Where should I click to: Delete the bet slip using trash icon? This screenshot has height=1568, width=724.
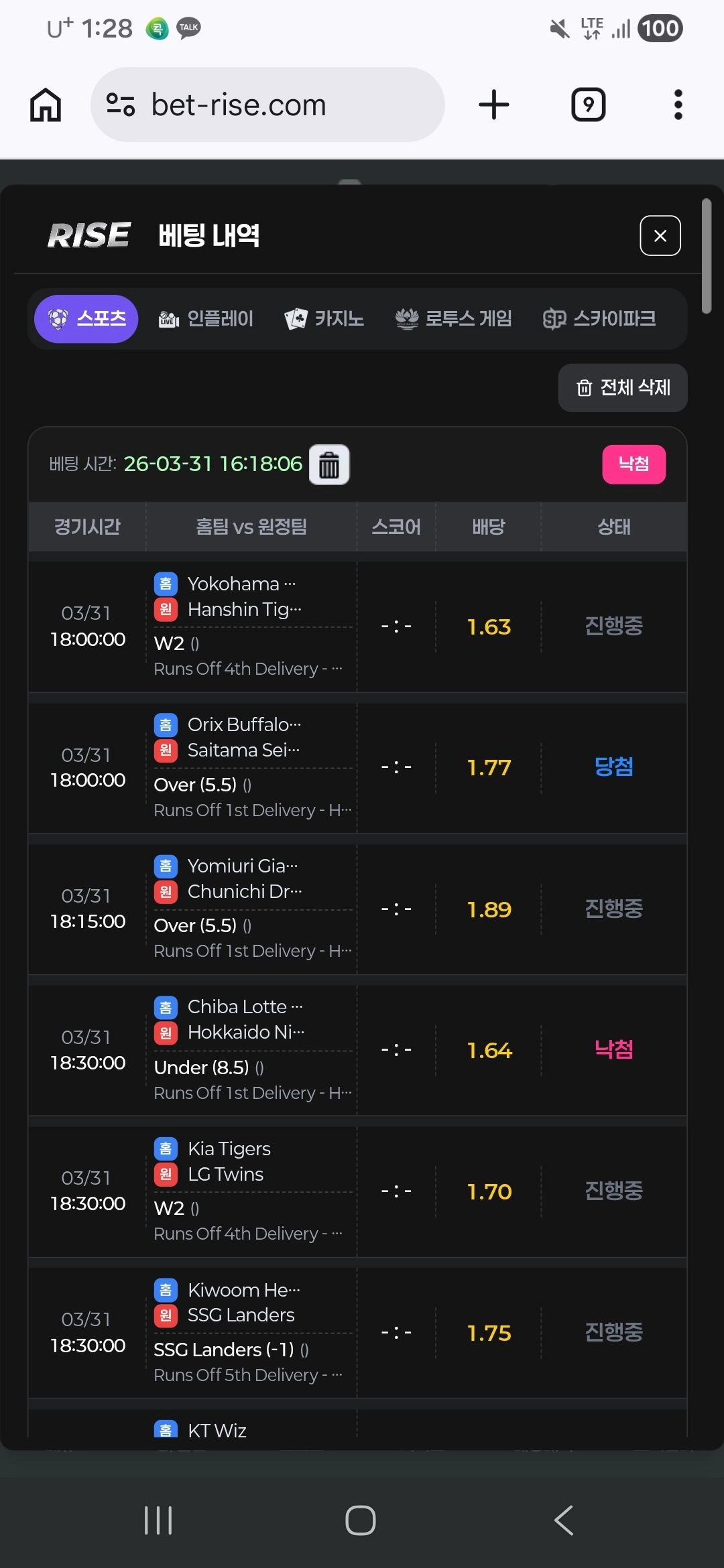click(329, 464)
